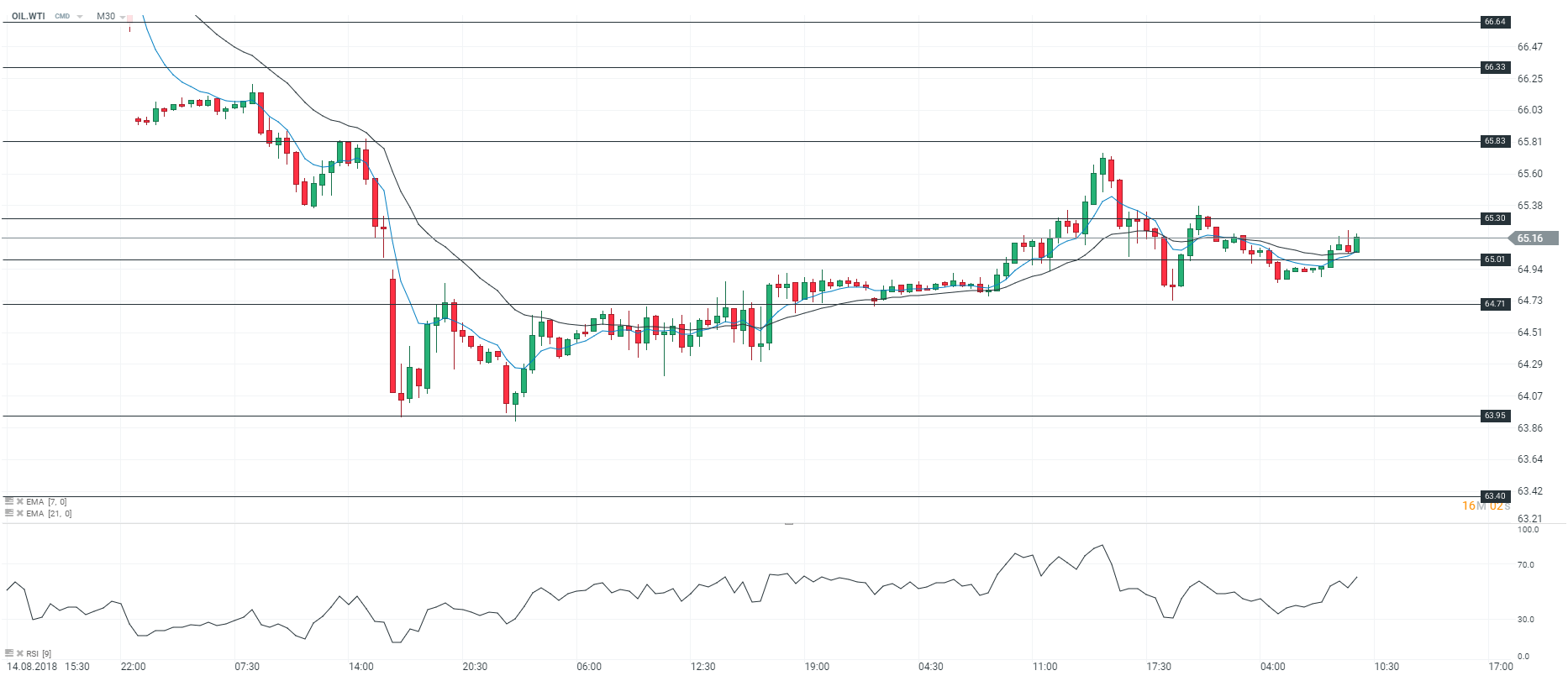Click the 65.30 resistance level tag
The width and height of the screenshot is (1568, 681).
click(1495, 218)
